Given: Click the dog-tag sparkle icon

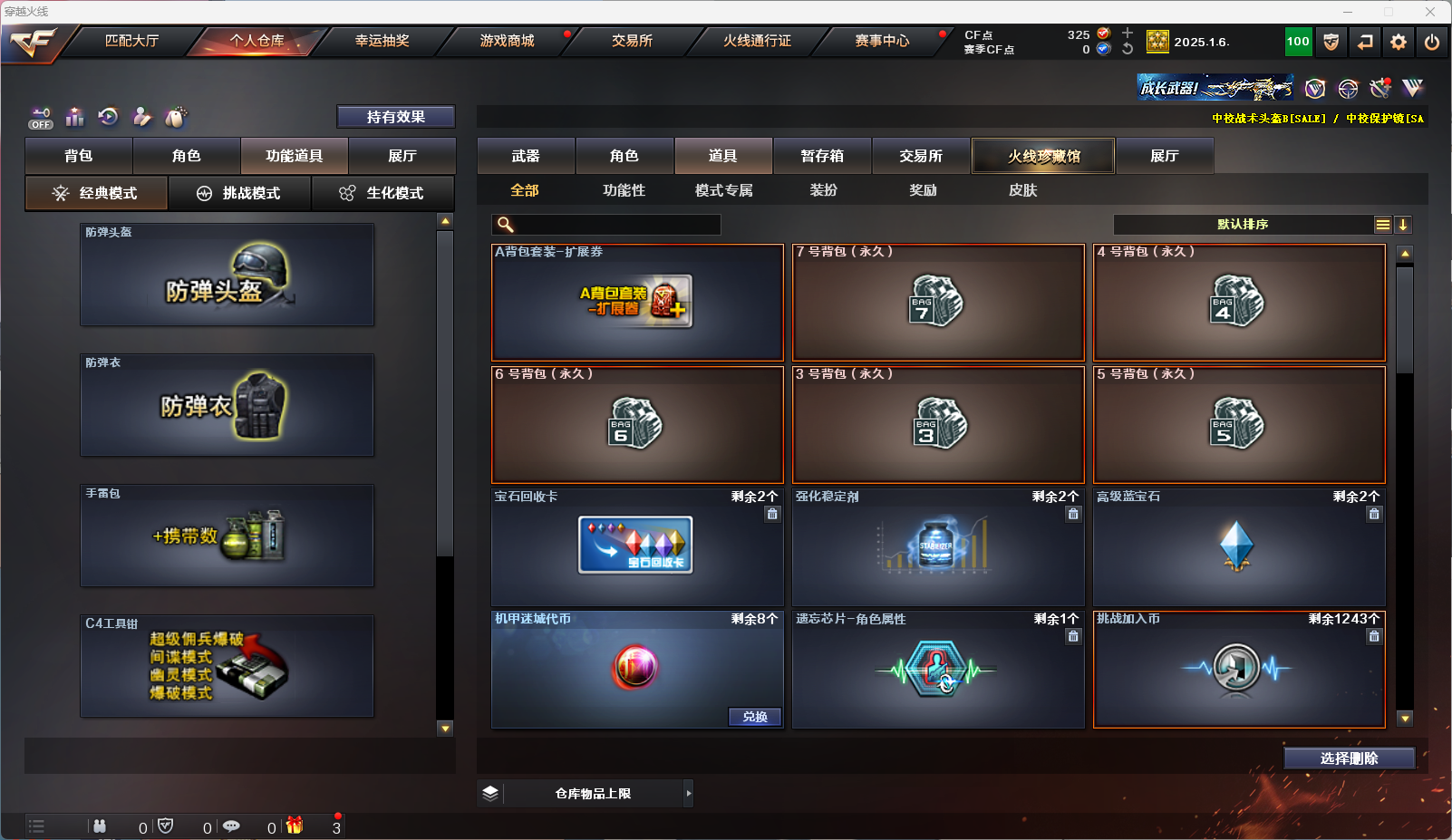Looking at the screenshot, I should 175,117.
